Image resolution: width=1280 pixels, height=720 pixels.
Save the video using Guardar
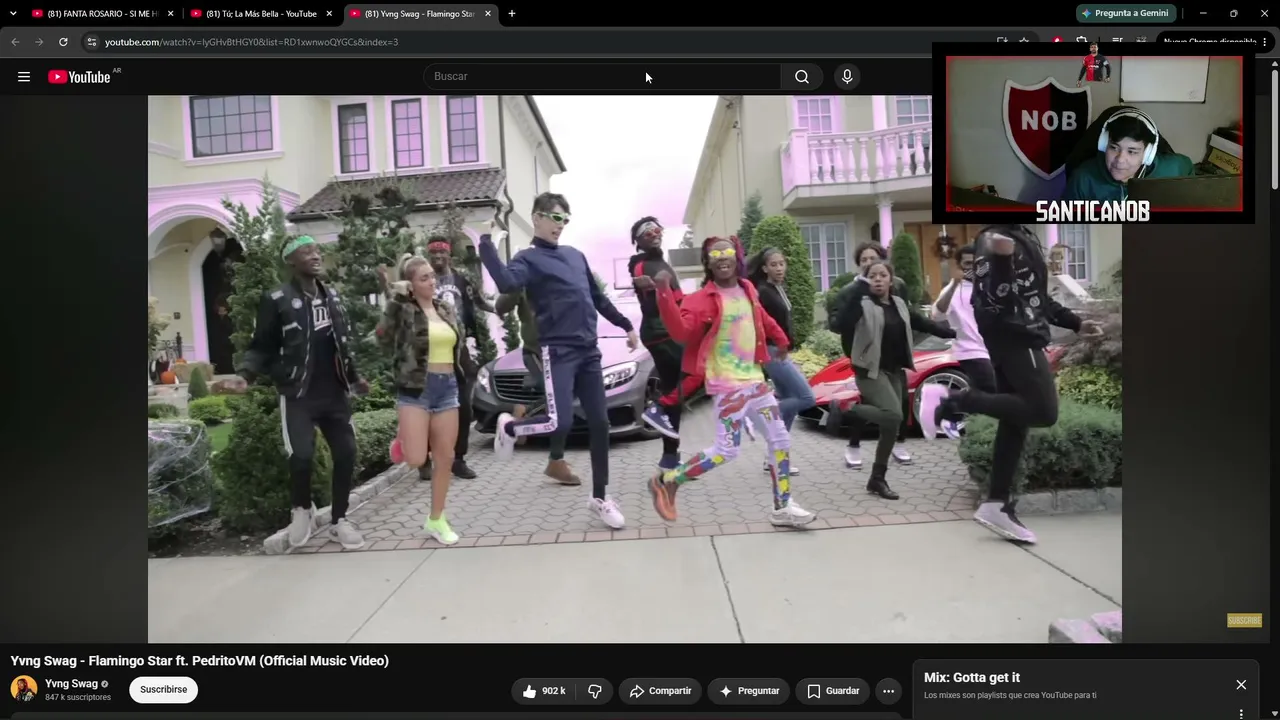833,691
